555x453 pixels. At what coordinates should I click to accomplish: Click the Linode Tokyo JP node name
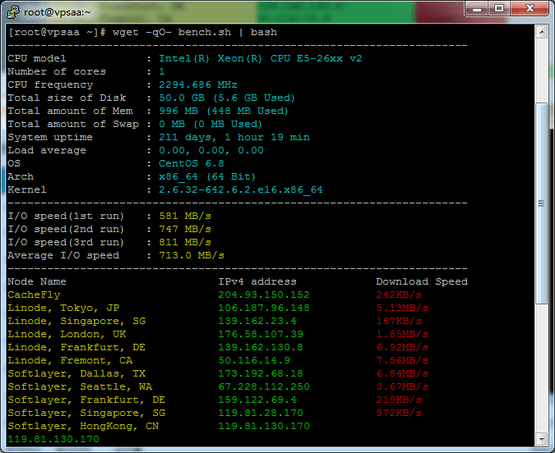click(63, 308)
